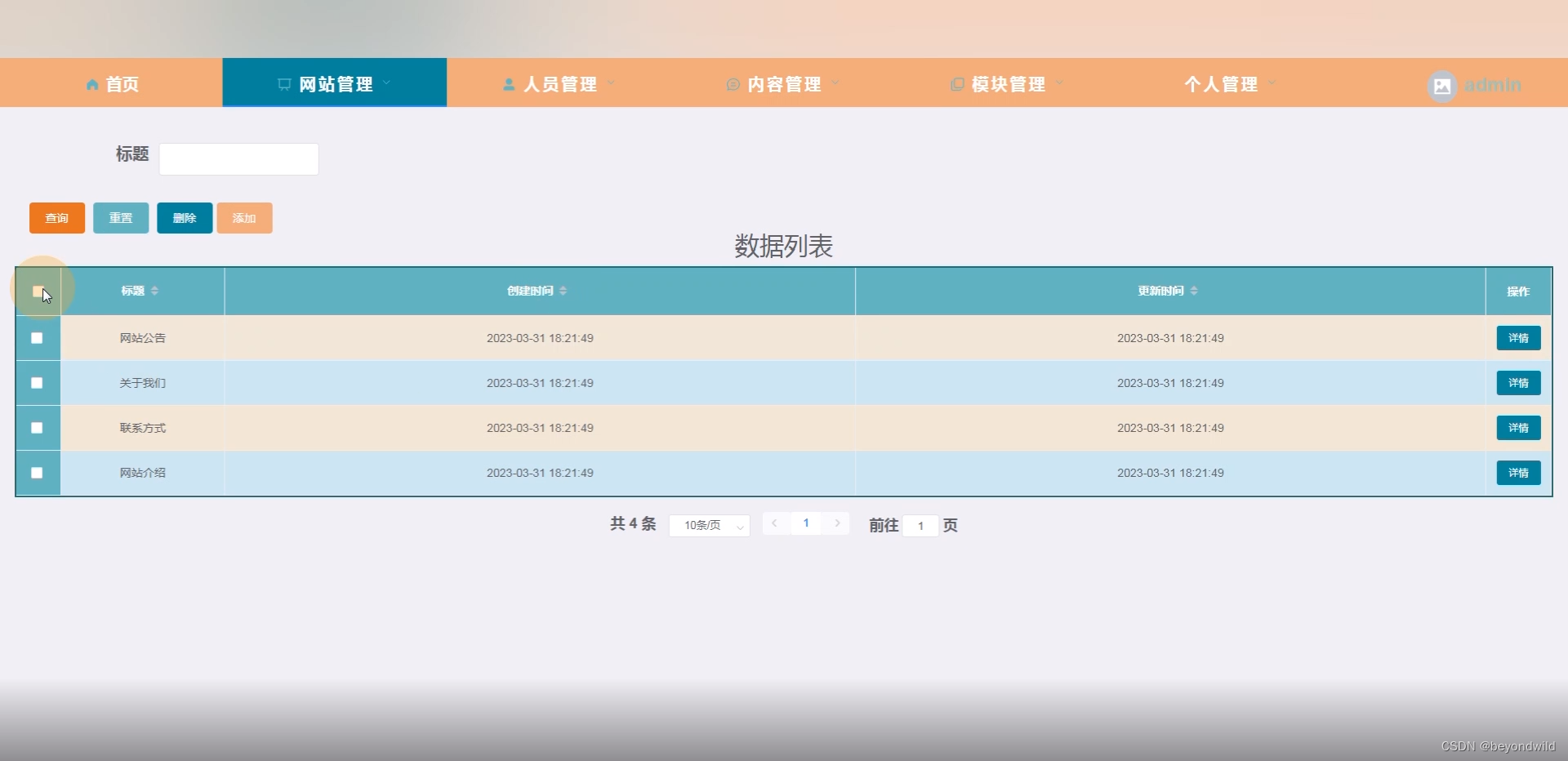The width and height of the screenshot is (1568, 761).
Task: Expand the 模块管理 dropdown arrow
Action: click(x=1059, y=84)
